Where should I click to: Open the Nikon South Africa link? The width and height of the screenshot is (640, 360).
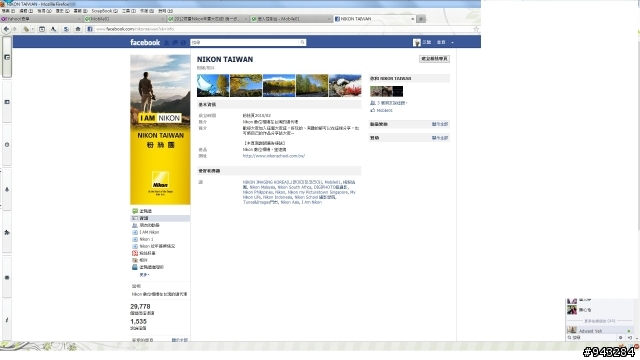click(295, 187)
